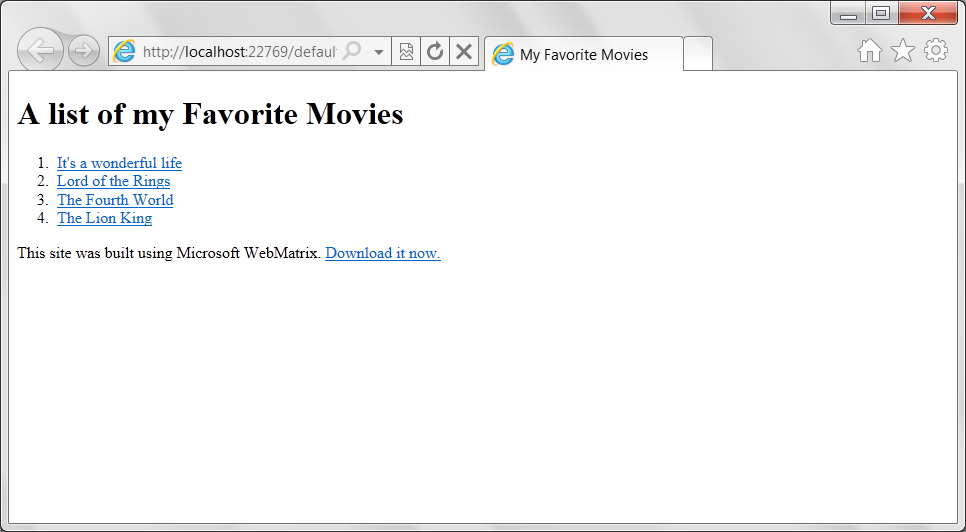Click the A list of my Favorite Movies heading
966x532 pixels.
[211, 114]
